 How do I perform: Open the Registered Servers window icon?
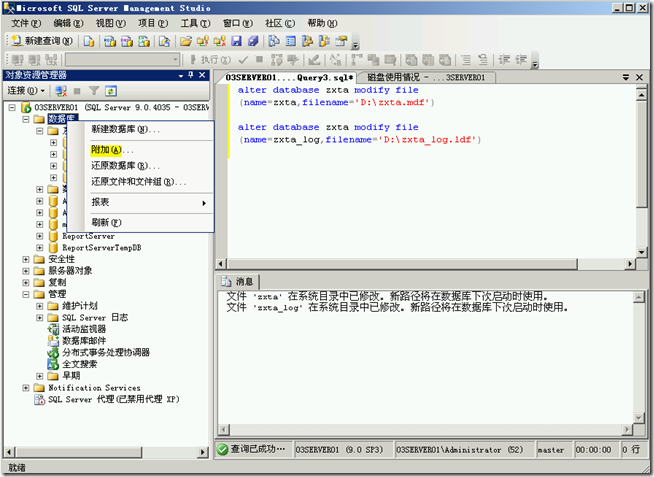click(x=274, y=41)
